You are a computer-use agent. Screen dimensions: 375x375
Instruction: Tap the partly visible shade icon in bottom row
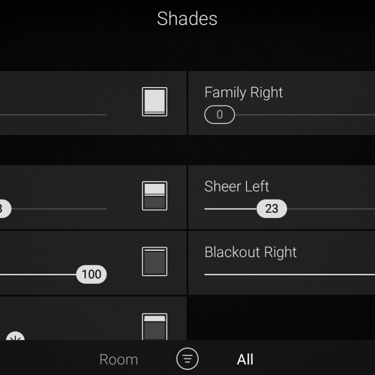(155, 326)
